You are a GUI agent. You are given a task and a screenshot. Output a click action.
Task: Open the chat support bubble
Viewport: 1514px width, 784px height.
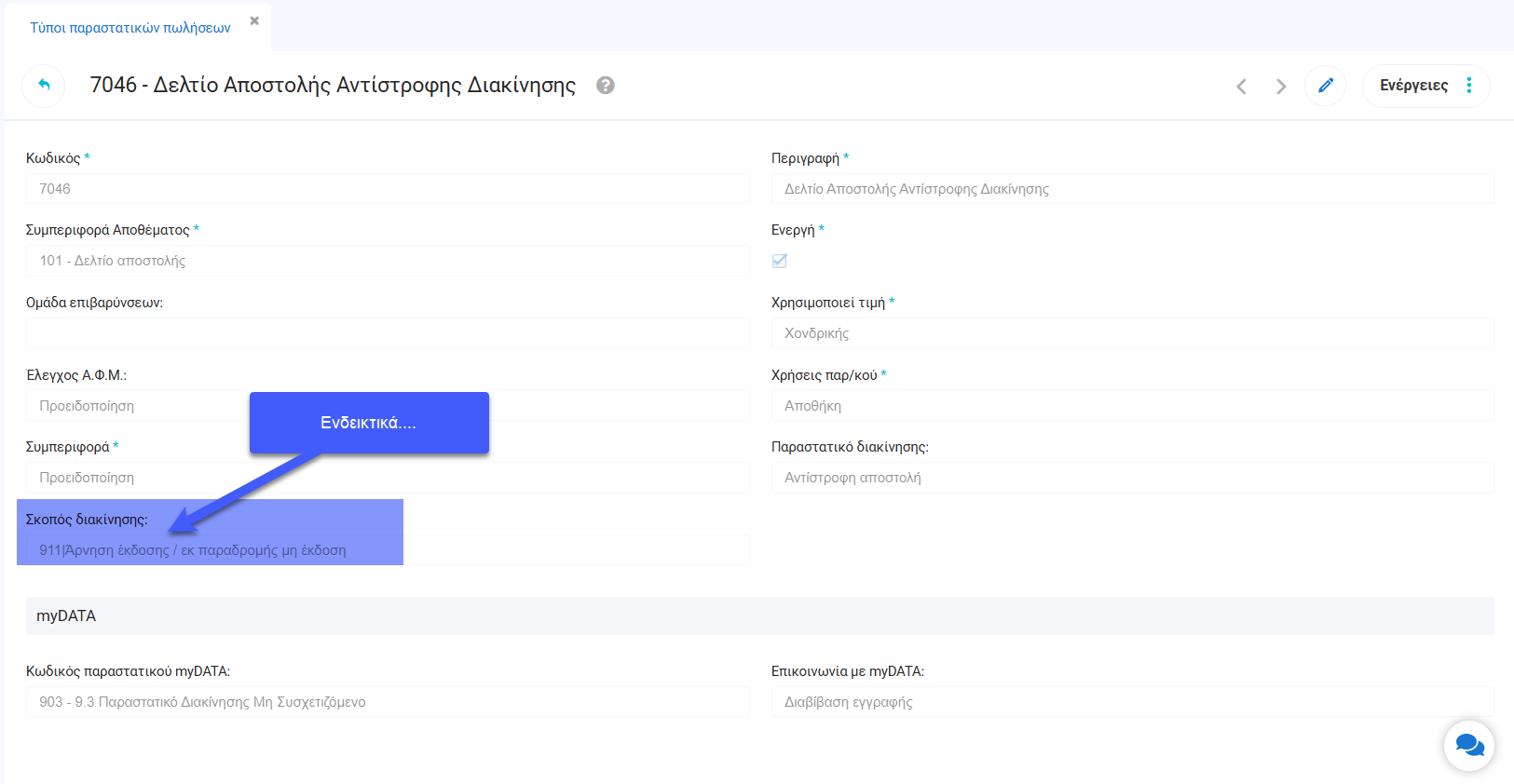[1468, 745]
